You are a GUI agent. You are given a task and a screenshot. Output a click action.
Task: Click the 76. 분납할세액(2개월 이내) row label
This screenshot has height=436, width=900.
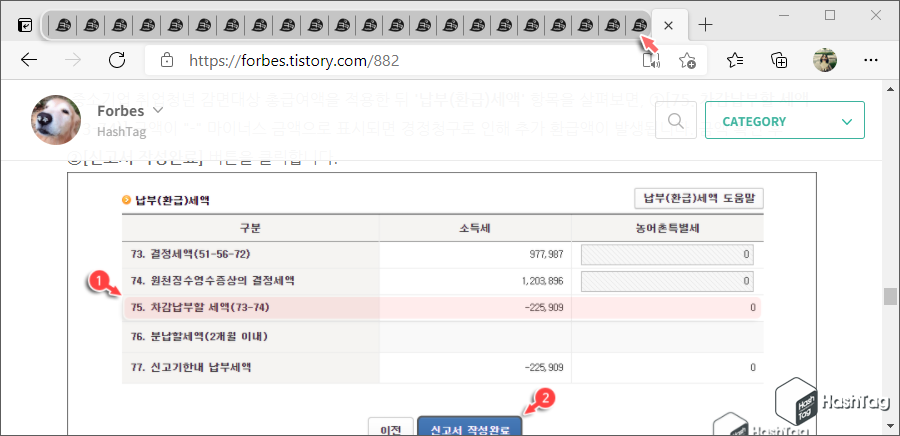click(x=199, y=337)
